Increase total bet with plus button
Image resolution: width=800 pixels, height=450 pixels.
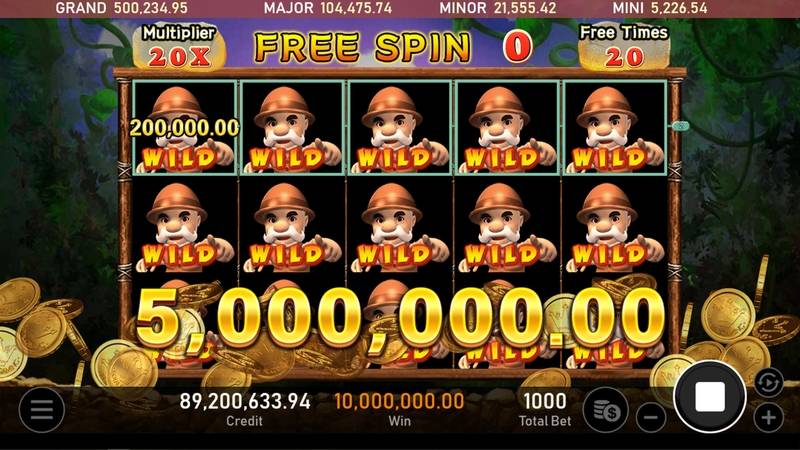[768, 418]
